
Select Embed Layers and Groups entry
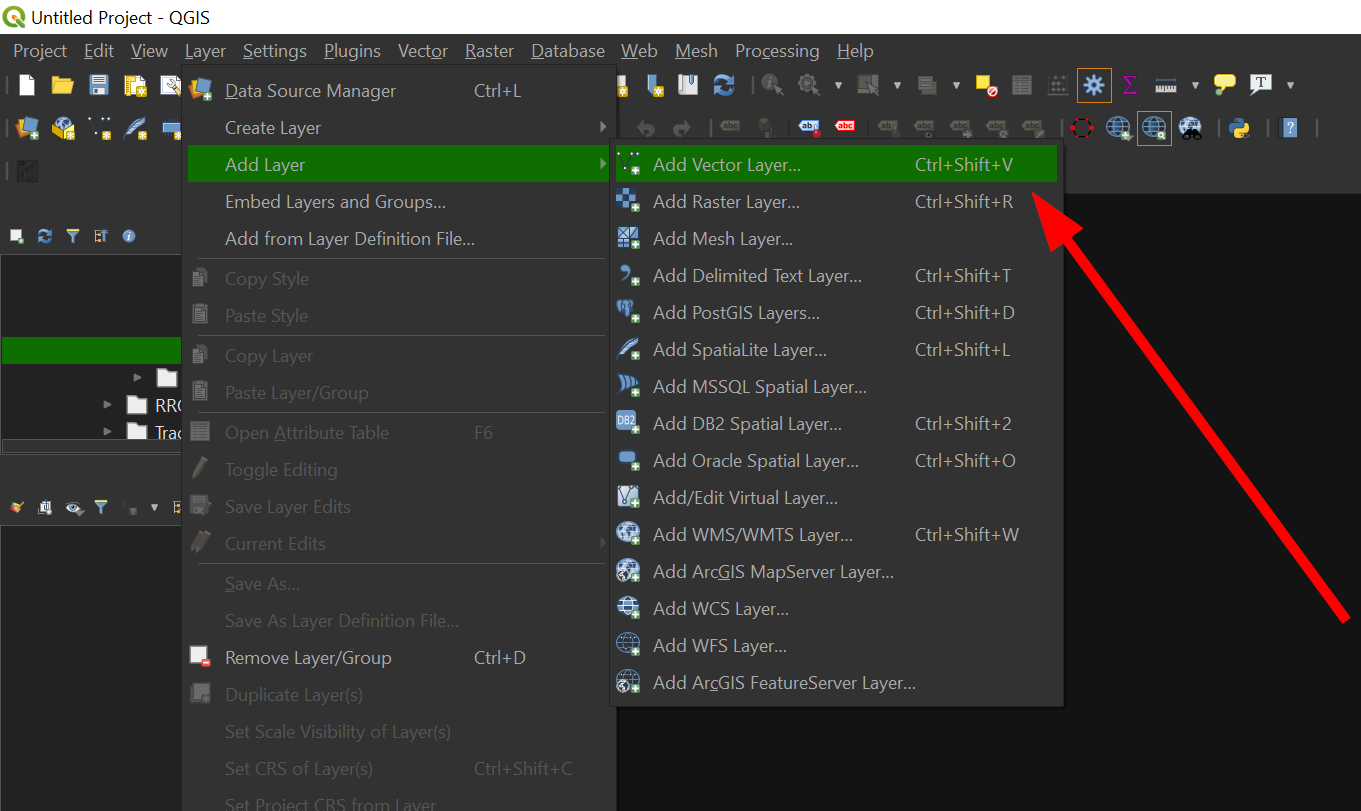pos(398,201)
